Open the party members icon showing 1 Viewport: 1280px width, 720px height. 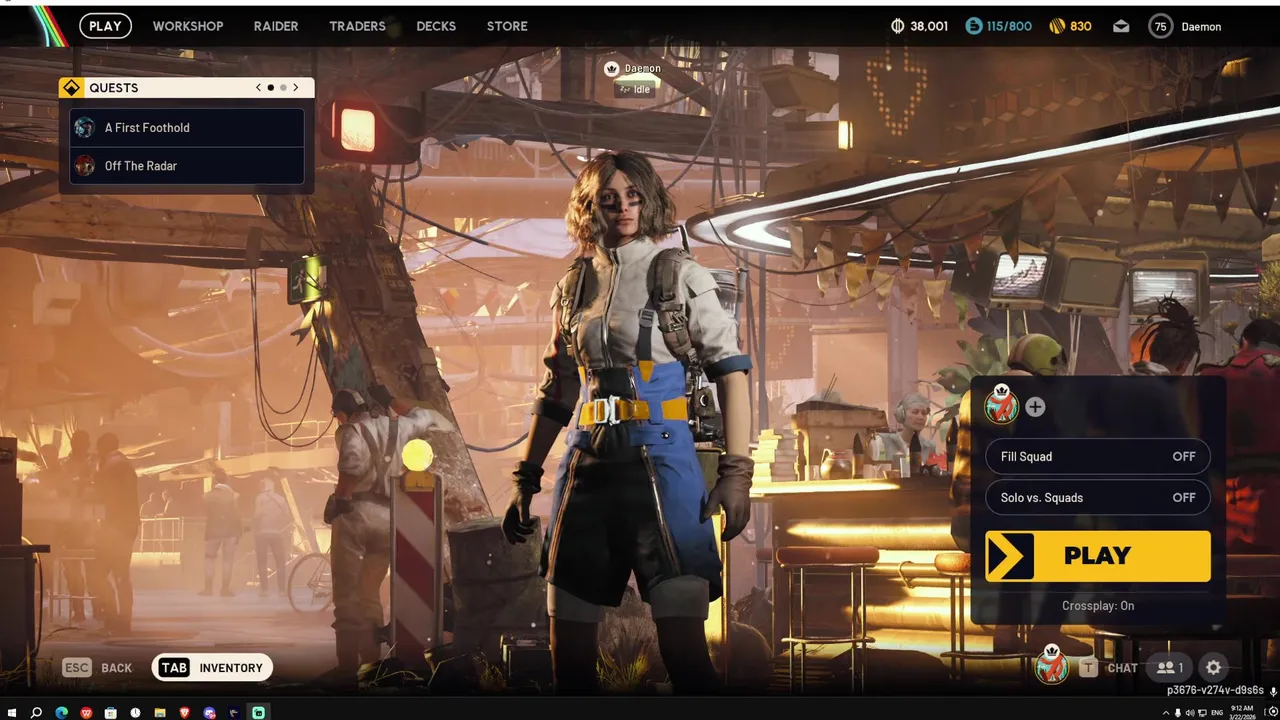[1170, 668]
